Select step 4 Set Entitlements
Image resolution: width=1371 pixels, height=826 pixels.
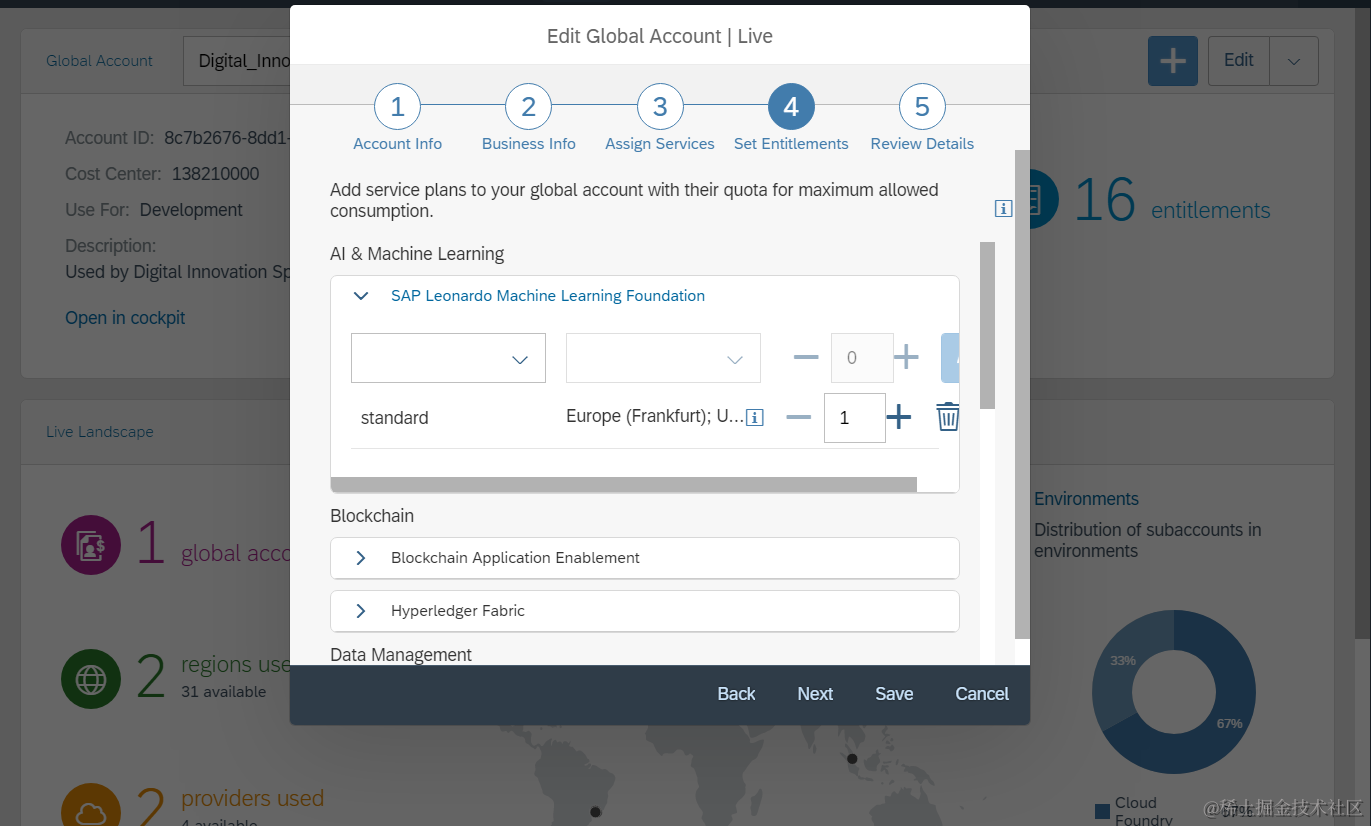coord(791,107)
